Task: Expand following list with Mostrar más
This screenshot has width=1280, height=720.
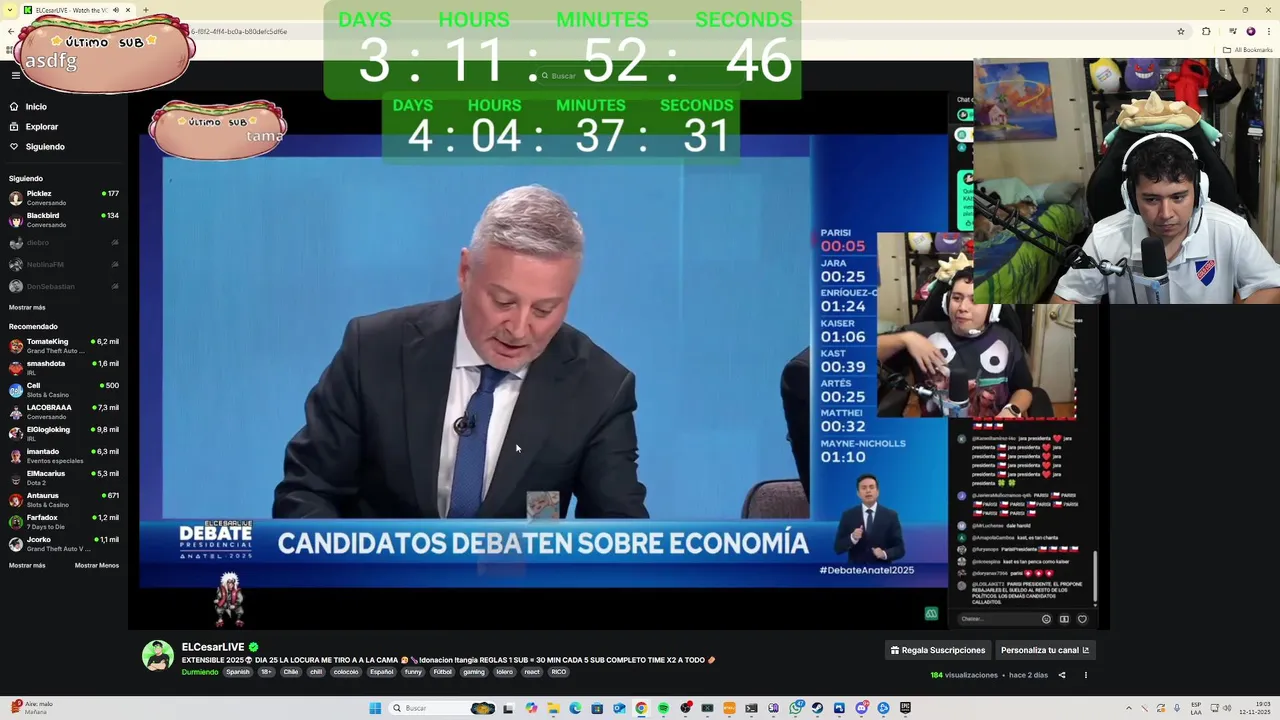Action: click(x=27, y=307)
